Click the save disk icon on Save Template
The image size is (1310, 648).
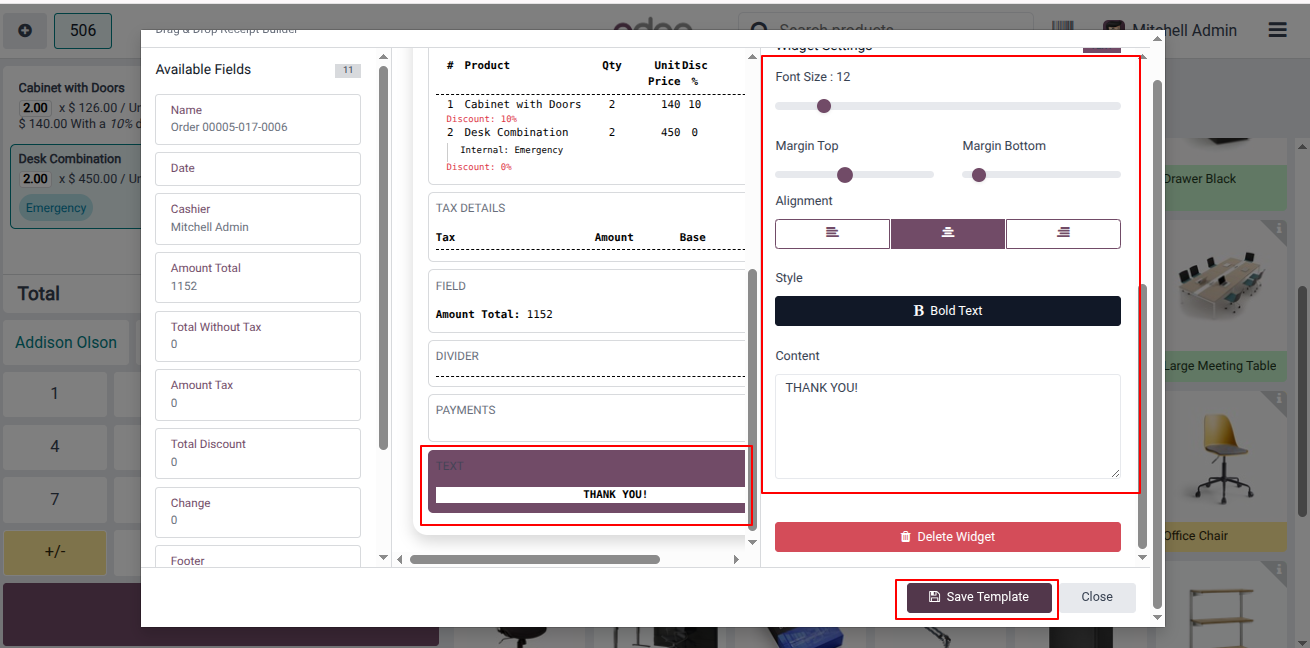coord(934,597)
